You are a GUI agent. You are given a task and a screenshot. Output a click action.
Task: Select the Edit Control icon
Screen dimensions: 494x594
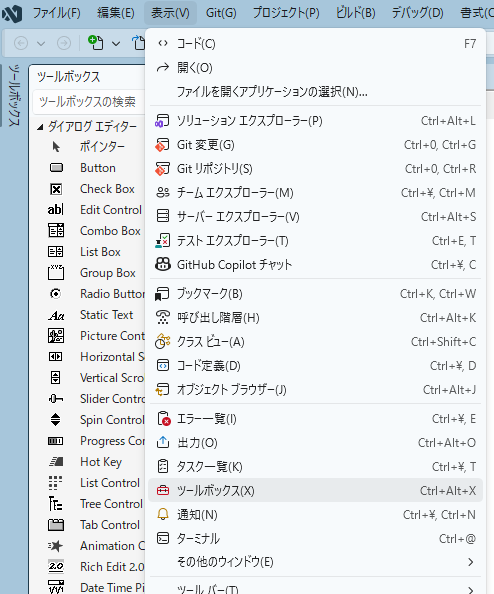[56, 209]
